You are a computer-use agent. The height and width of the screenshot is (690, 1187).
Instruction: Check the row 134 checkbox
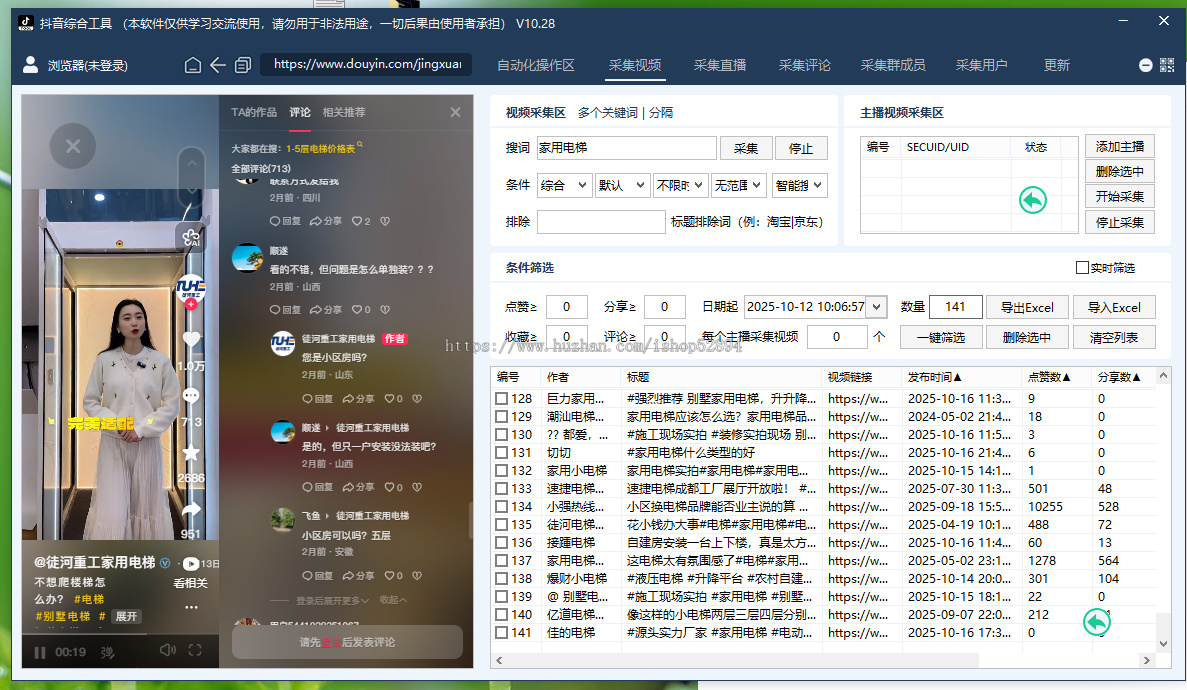point(501,507)
